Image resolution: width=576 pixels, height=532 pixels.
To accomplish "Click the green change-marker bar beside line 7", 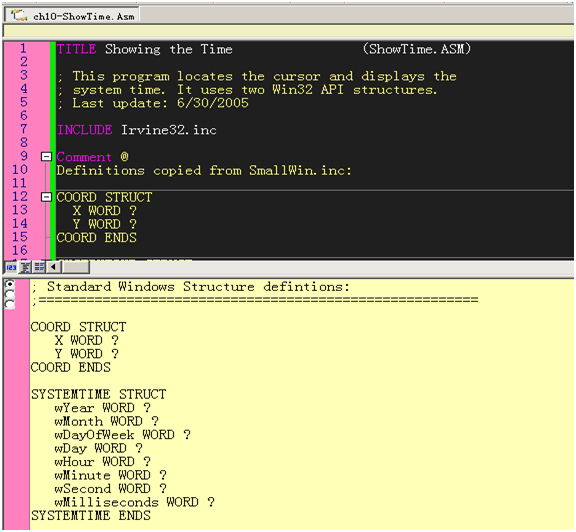I will (53, 130).
